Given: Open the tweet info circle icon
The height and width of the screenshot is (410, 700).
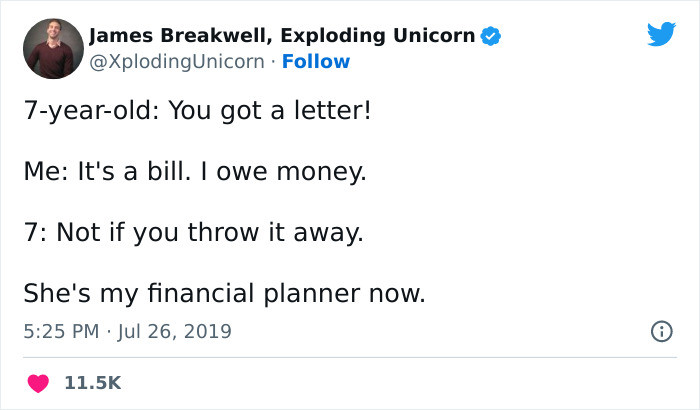Looking at the screenshot, I should (x=661, y=331).
